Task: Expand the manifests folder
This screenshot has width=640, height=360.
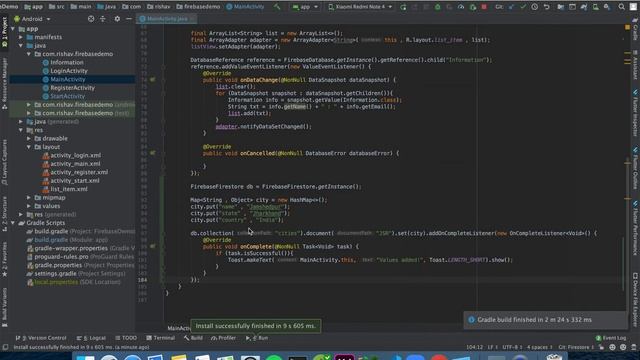Action: [21, 37]
